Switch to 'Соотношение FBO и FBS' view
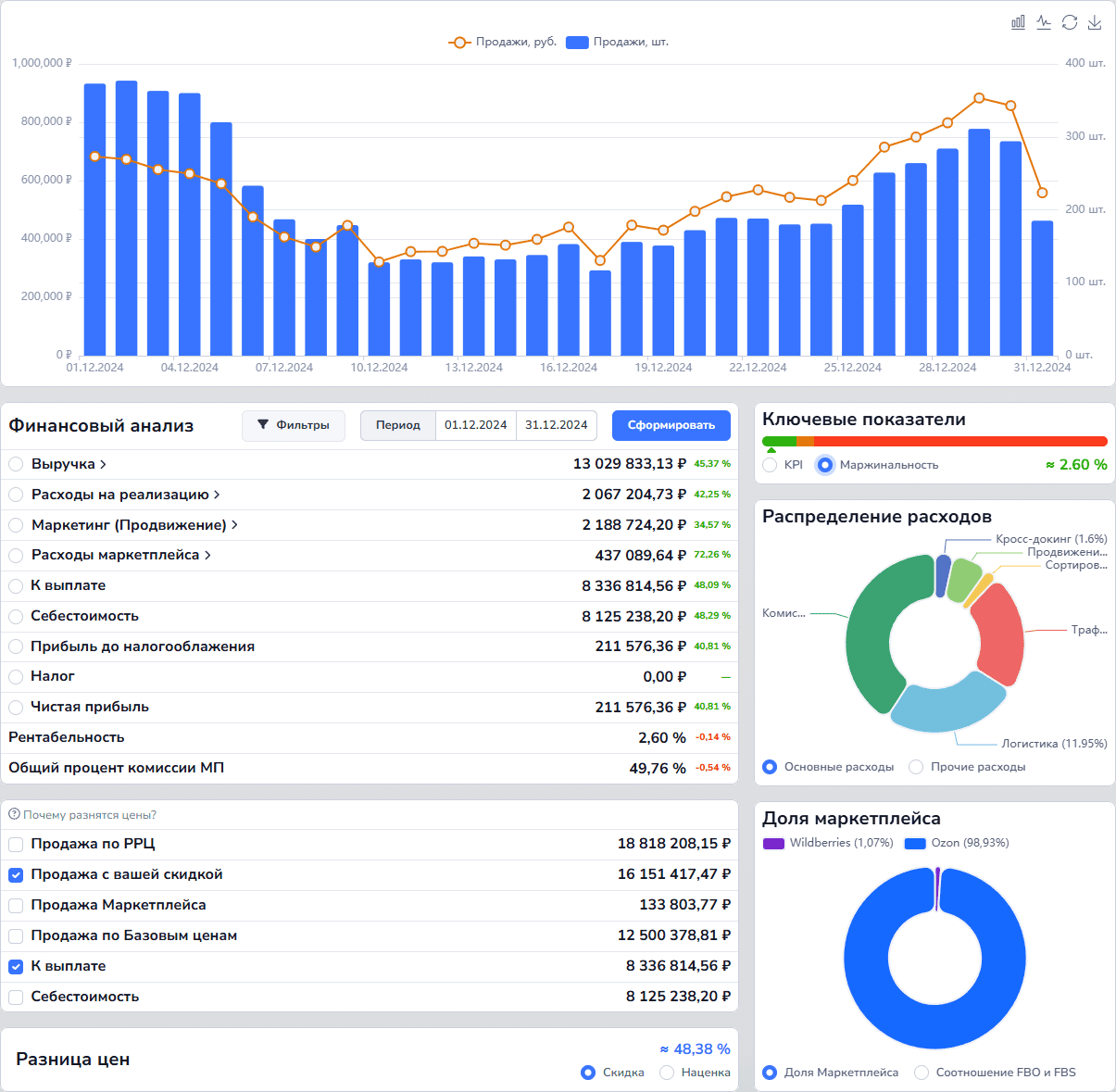Image resolution: width=1116 pixels, height=1092 pixels. pyautogui.click(x=921, y=1073)
